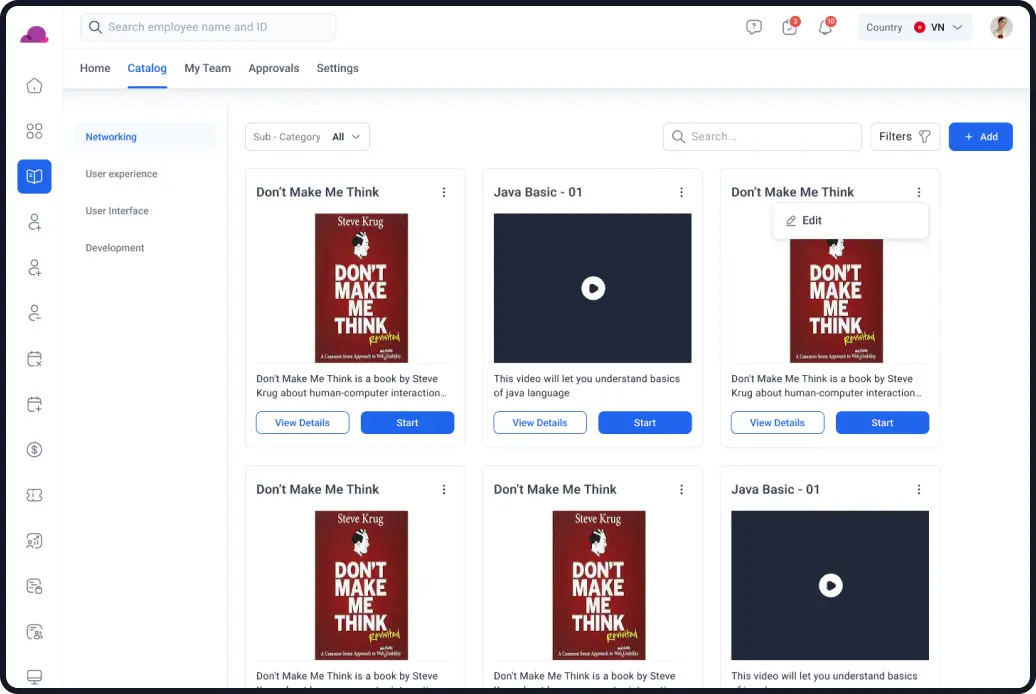Select the Catalog tab
Screen dimensions: 1036x694
point(147,68)
